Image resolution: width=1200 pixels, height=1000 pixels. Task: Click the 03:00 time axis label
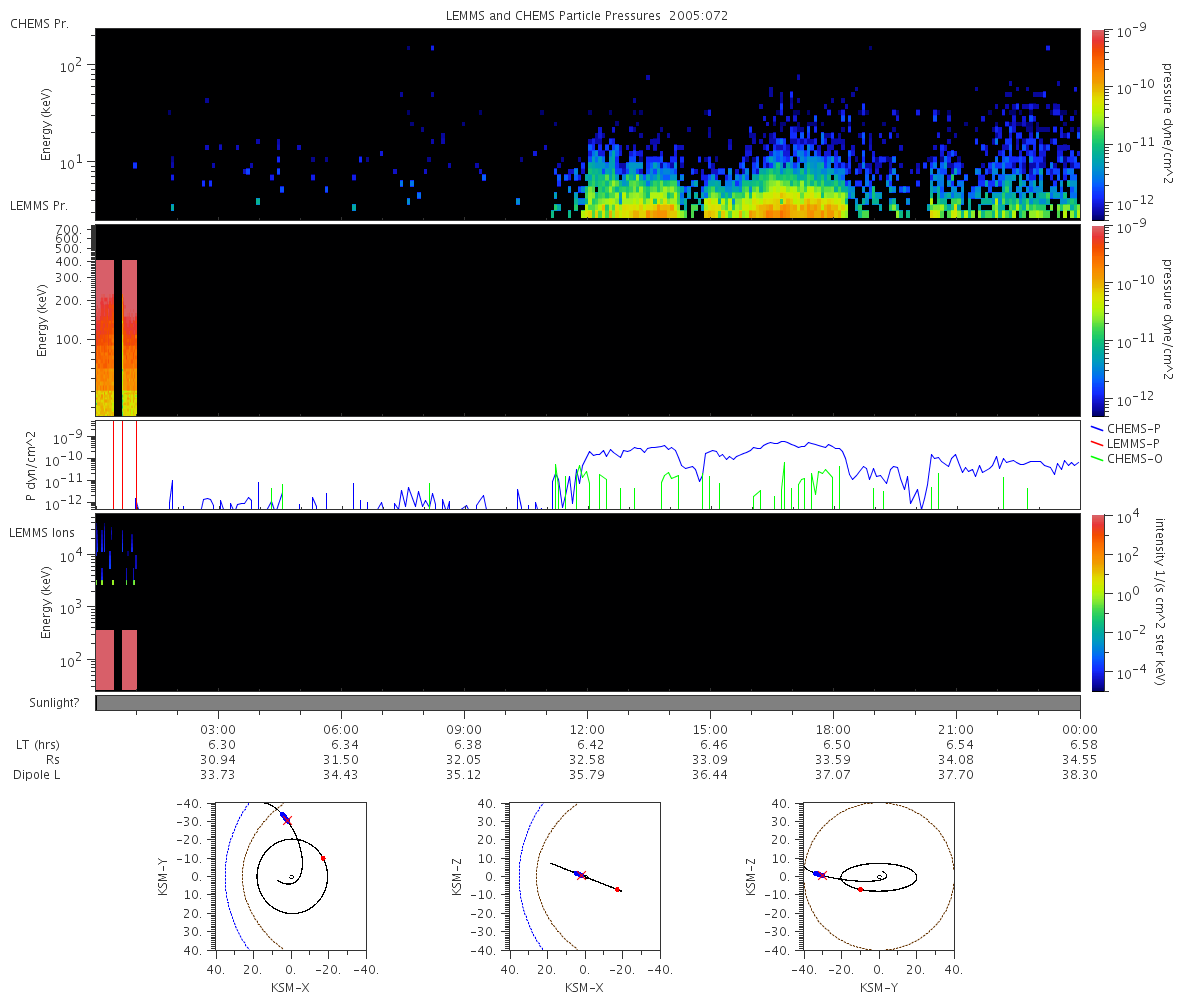tap(218, 729)
